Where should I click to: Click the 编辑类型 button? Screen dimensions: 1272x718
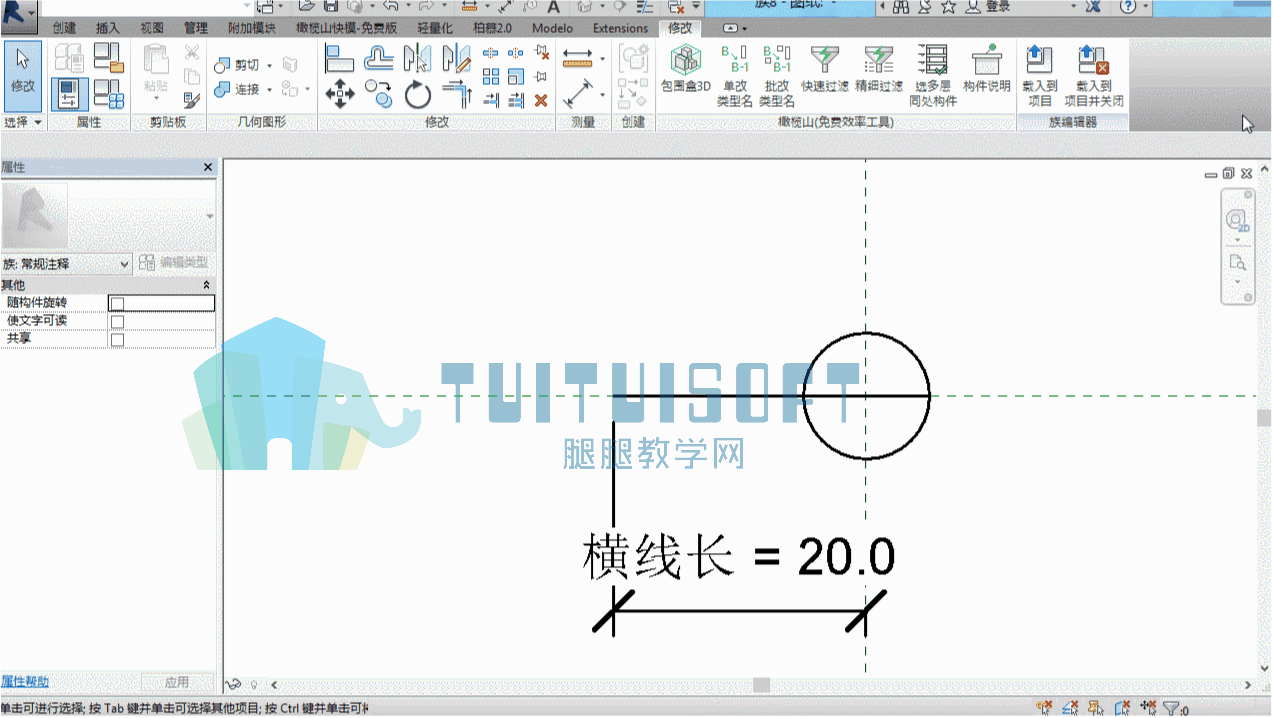click(x=174, y=263)
